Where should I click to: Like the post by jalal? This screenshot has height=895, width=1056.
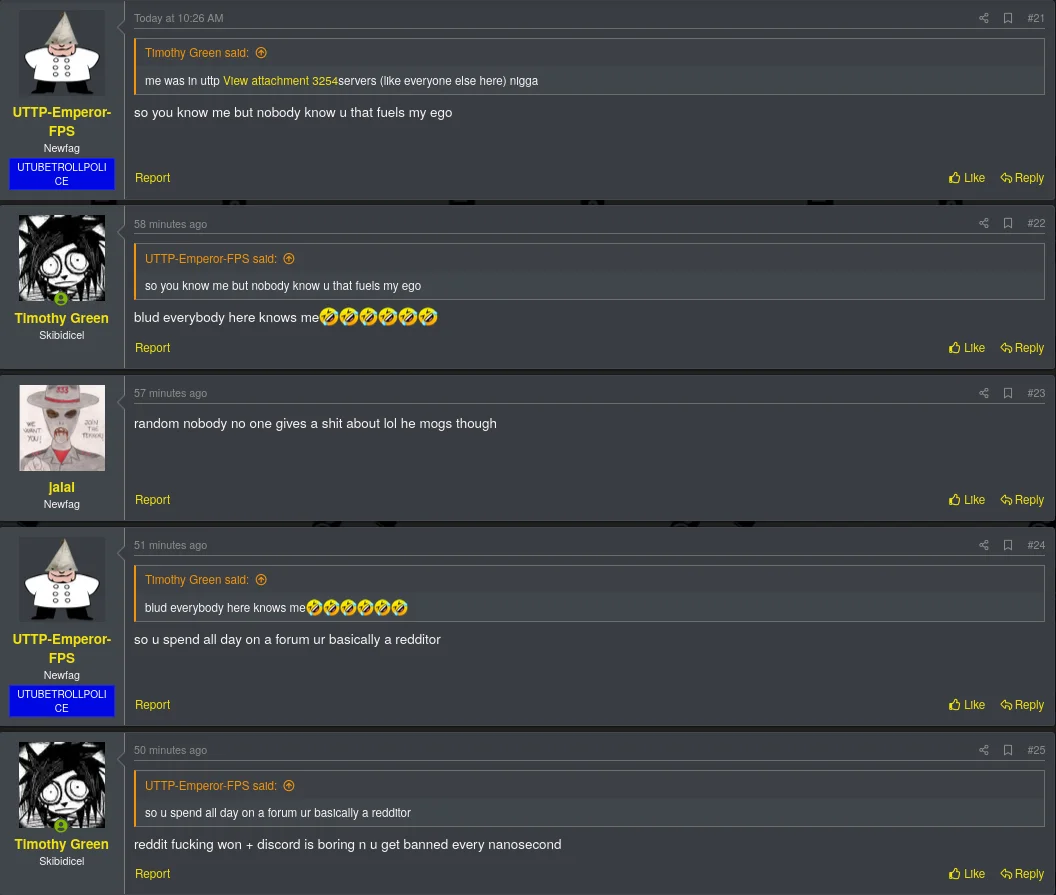coord(966,500)
